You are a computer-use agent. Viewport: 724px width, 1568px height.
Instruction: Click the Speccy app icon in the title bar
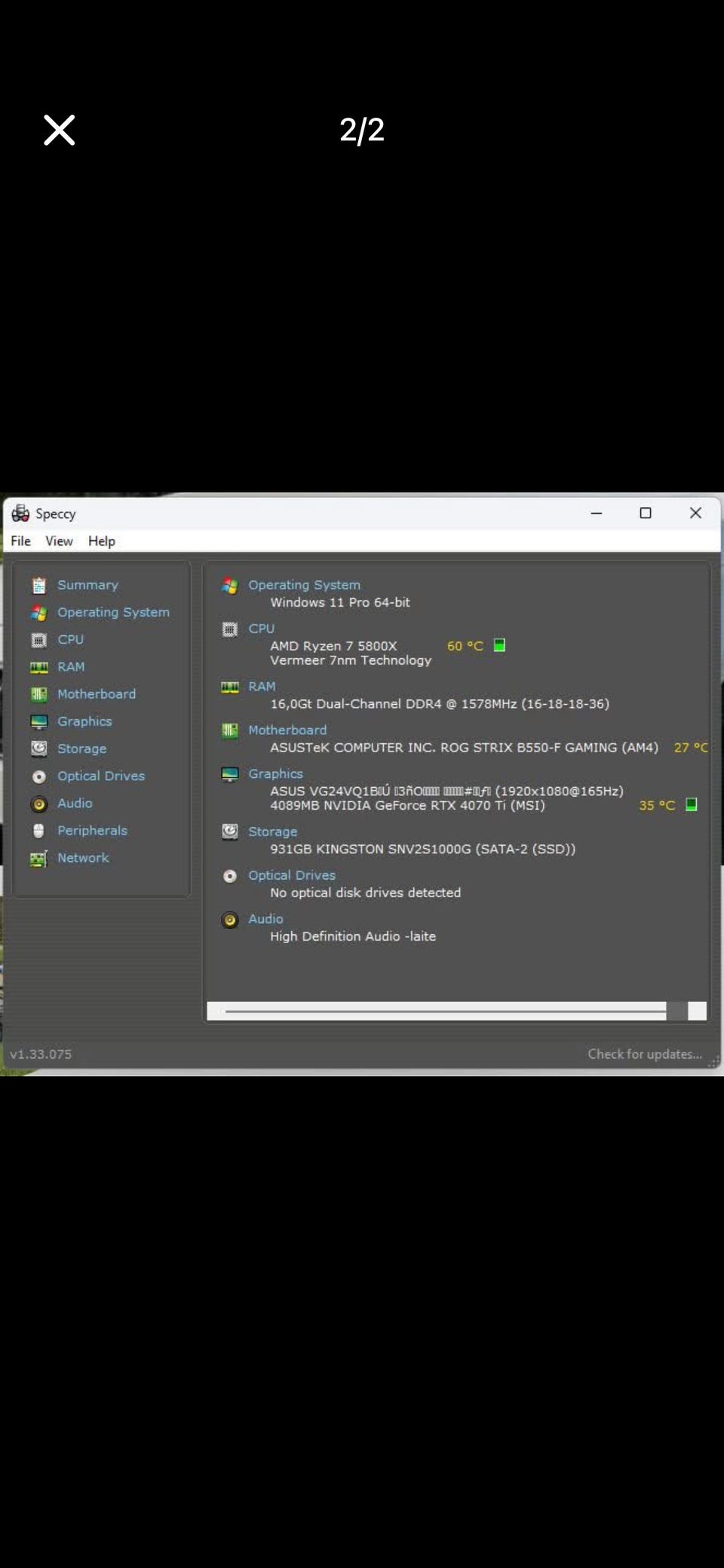click(20, 513)
